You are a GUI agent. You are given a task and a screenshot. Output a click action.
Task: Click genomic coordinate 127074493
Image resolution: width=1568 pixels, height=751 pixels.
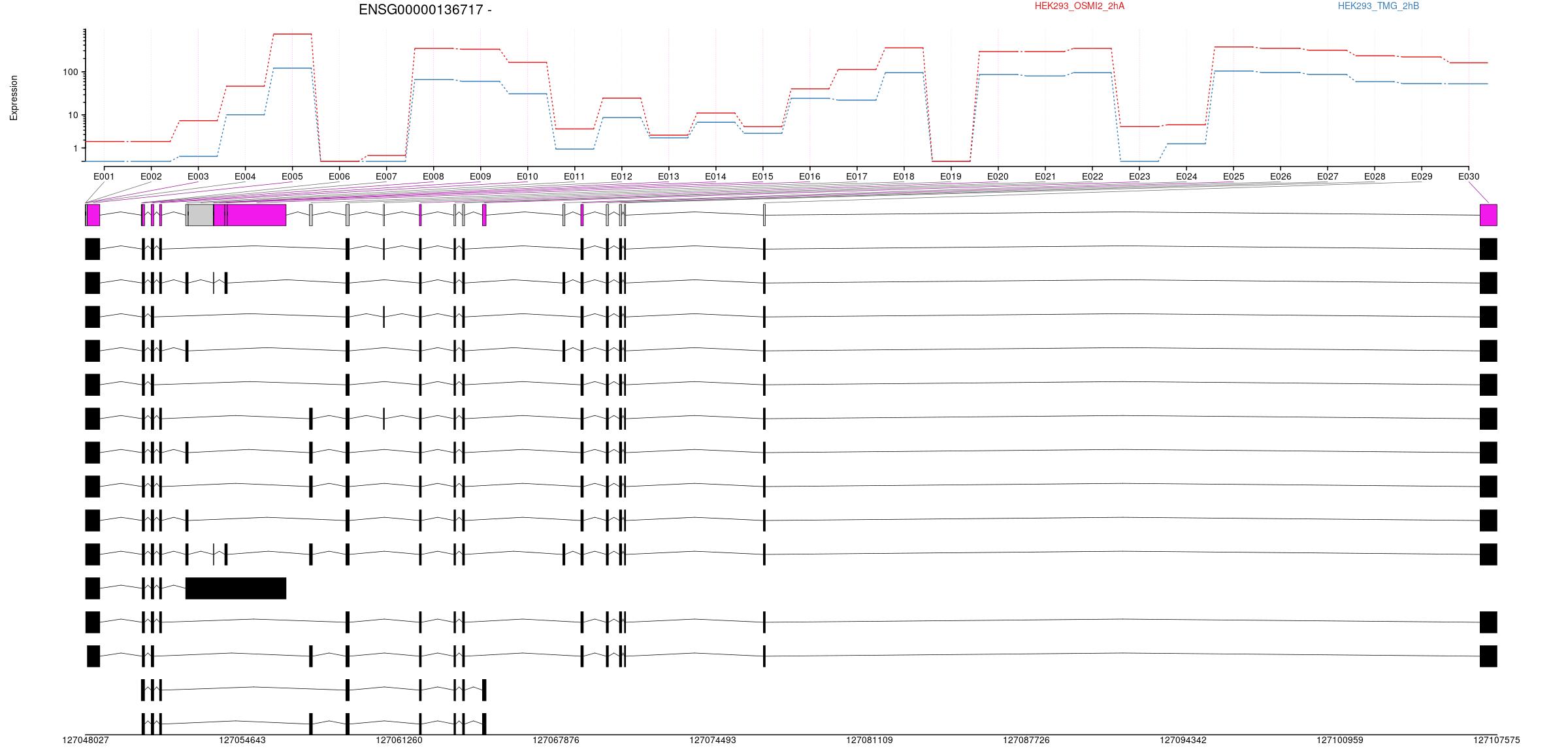713,740
